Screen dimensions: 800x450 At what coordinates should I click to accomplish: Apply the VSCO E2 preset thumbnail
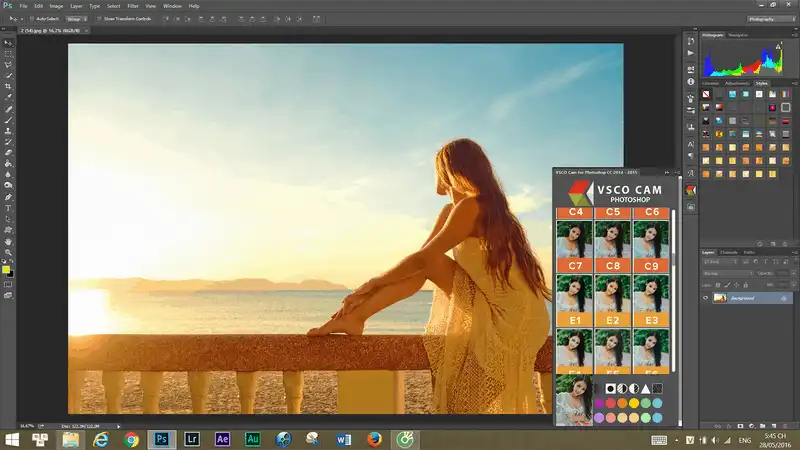coord(613,293)
